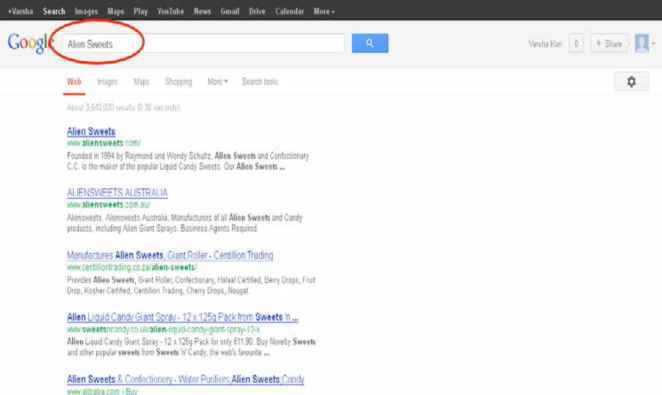Open the ALIENSWEETS AUSTRALIA result link
The image size is (662, 395).
[117, 193]
